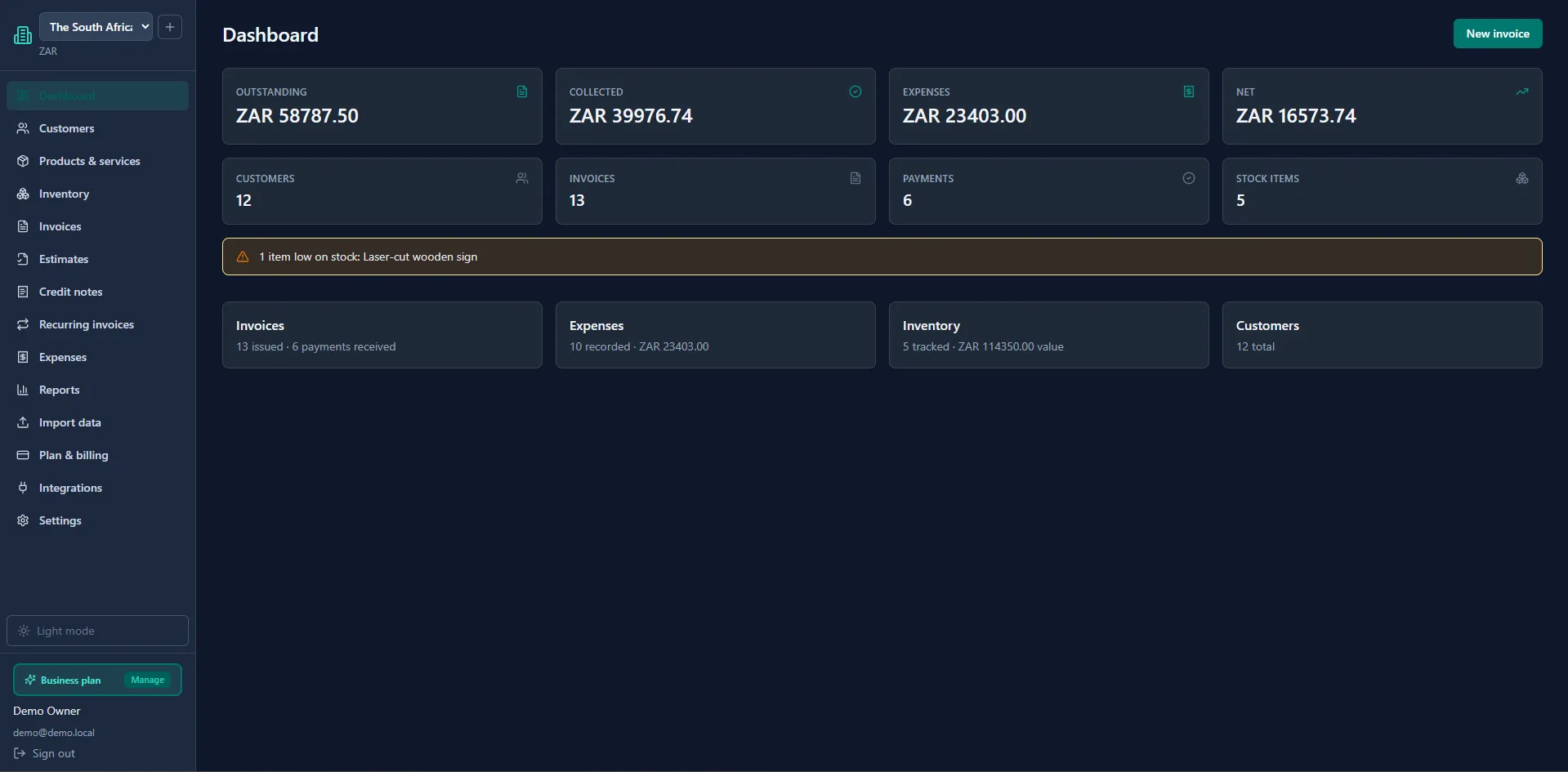This screenshot has height=772, width=1568.
Task: Click the Credit notes sidebar icon
Action: click(x=23, y=292)
